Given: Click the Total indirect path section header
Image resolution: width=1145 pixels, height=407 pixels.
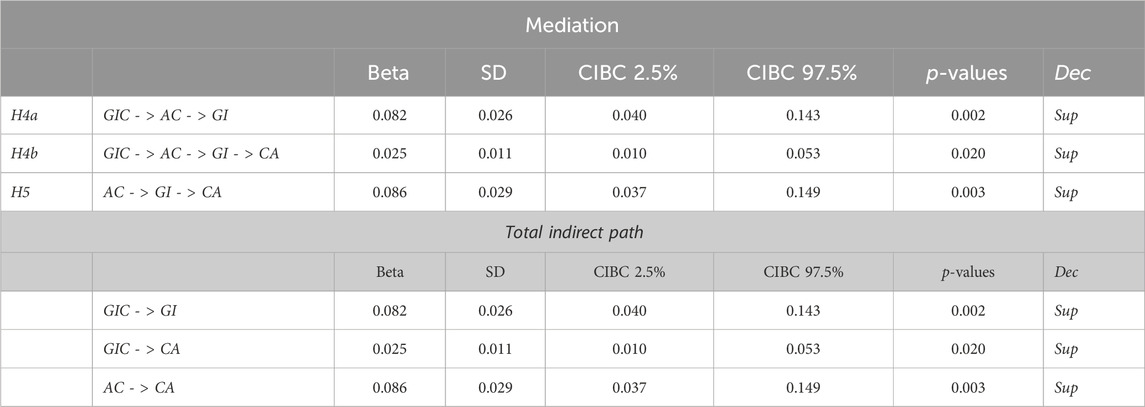Looking at the screenshot, I should [x=572, y=233].
